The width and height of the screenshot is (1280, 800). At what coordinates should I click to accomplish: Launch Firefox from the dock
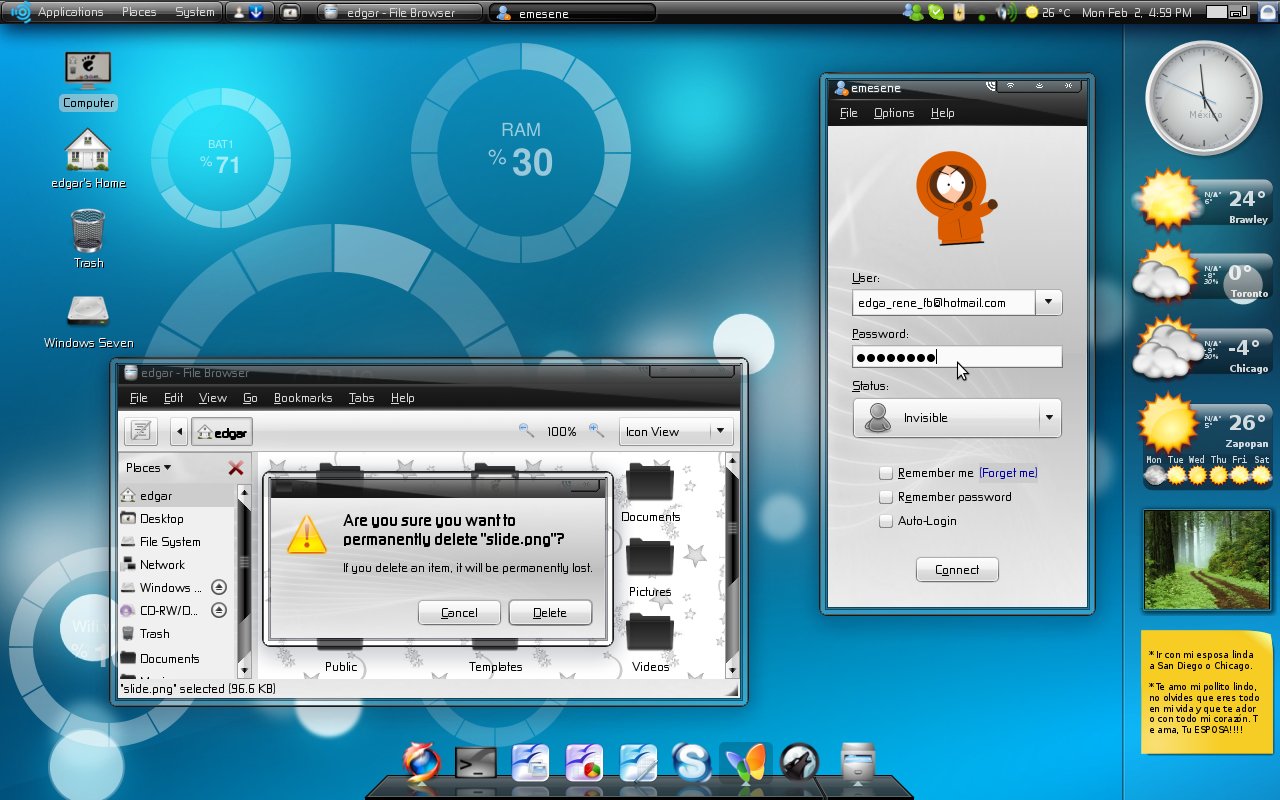[x=421, y=763]
